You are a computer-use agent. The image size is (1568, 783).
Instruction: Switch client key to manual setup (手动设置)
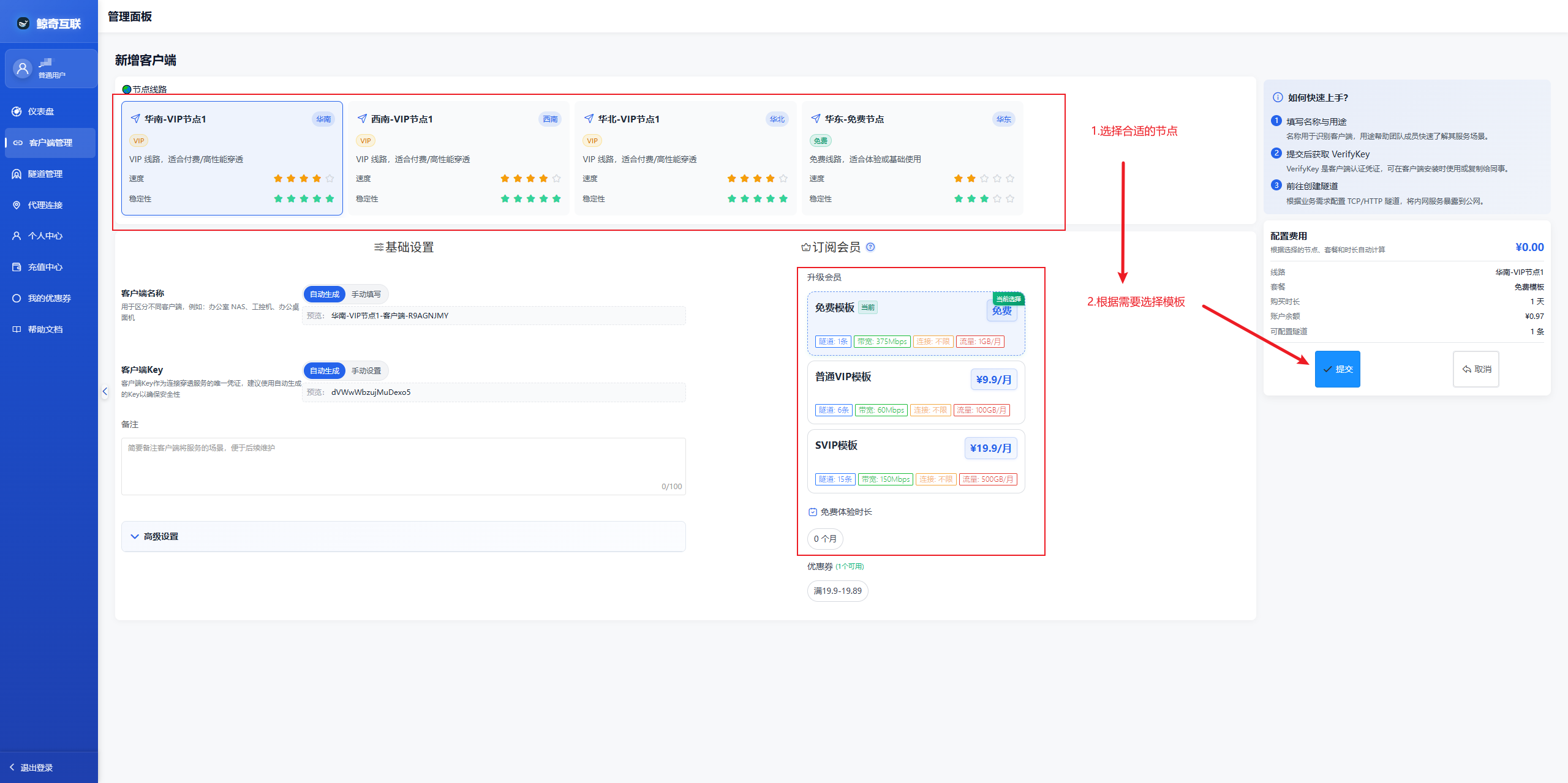[x=366, y=371]
